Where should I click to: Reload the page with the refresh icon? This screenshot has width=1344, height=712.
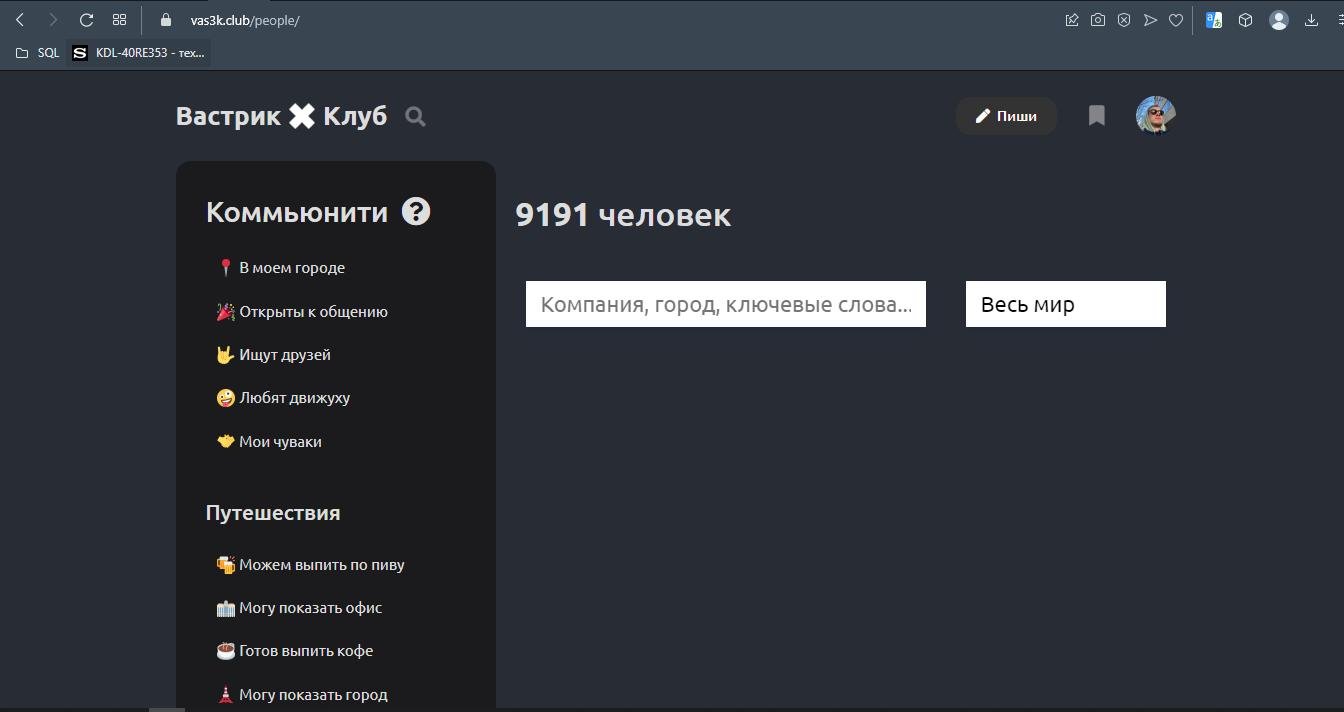pos(86,20)
